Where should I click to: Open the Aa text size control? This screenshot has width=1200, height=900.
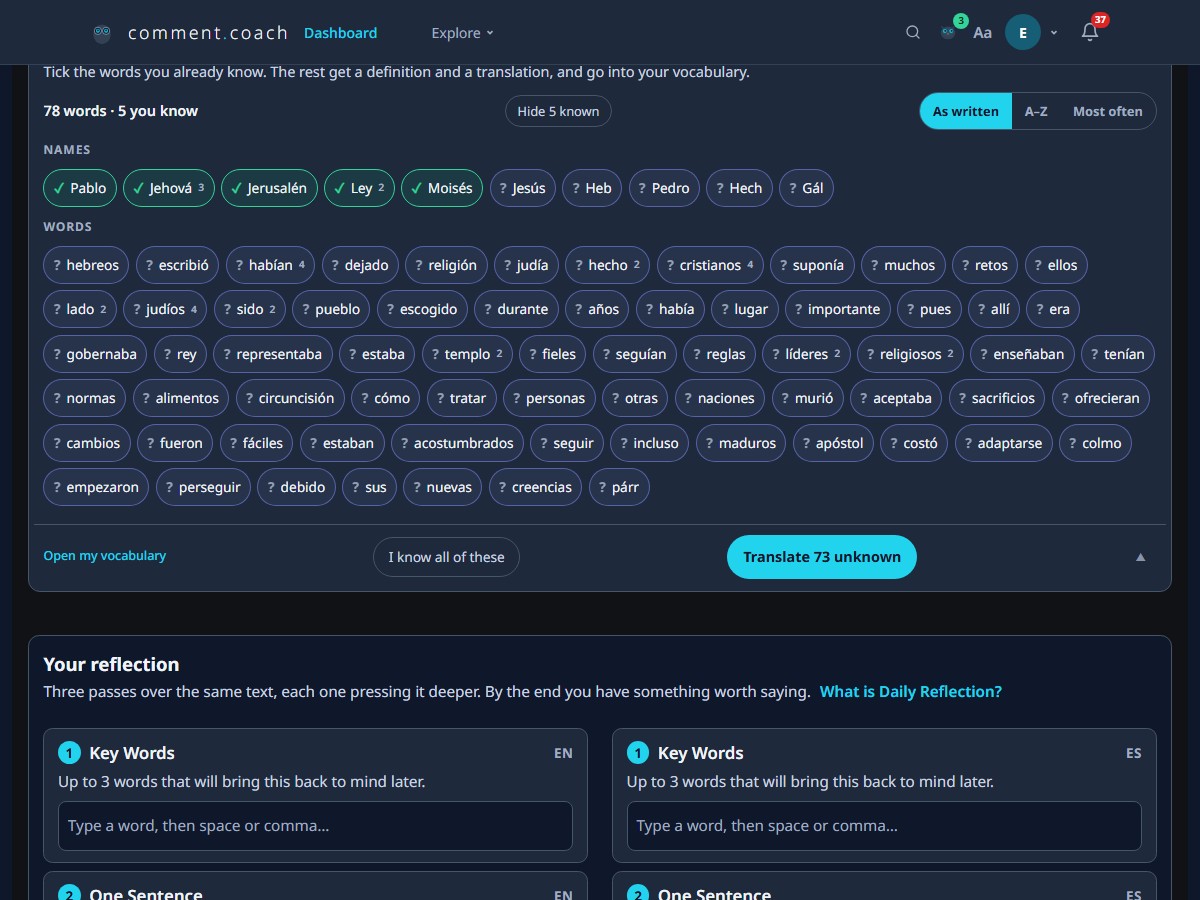tap(983, 33)
